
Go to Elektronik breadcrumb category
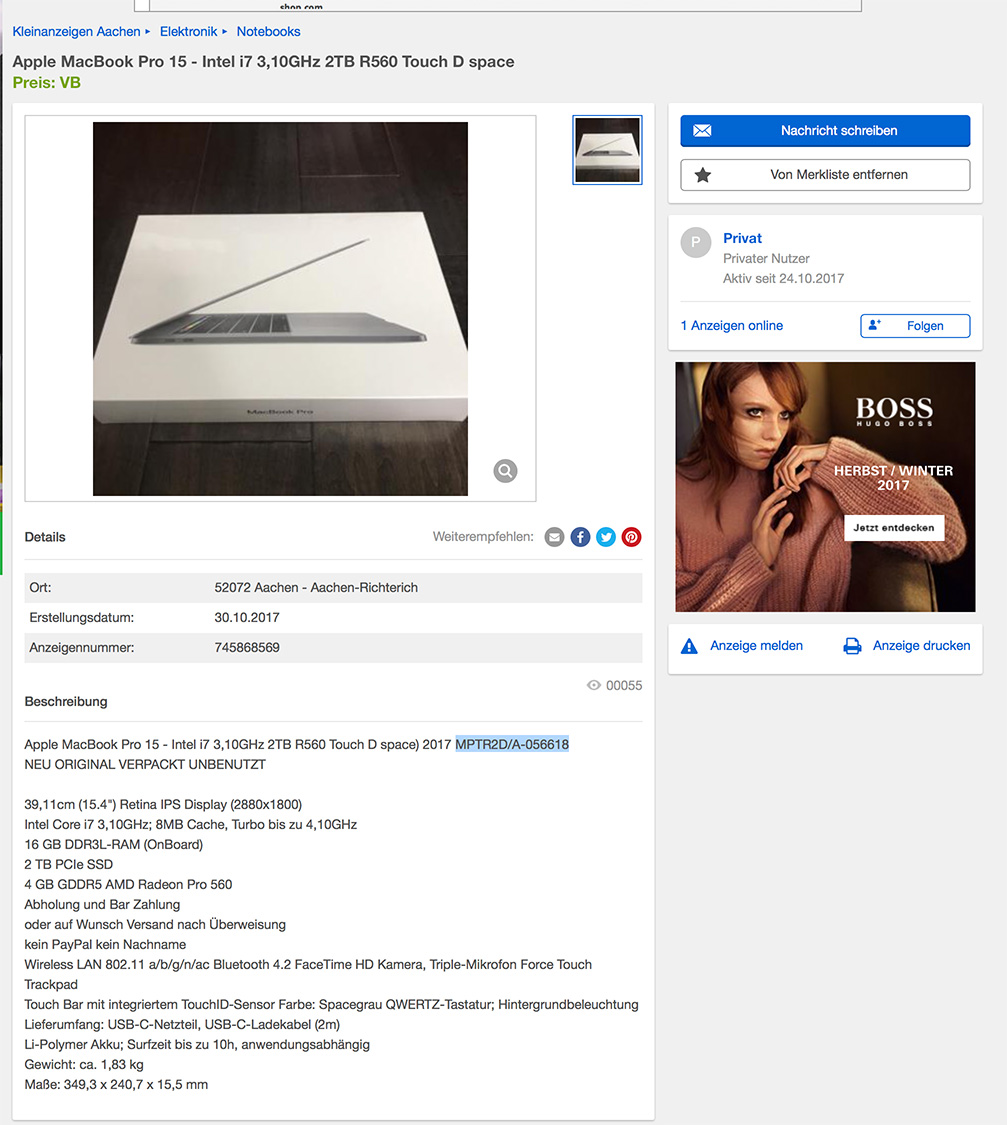click(189, 32)
